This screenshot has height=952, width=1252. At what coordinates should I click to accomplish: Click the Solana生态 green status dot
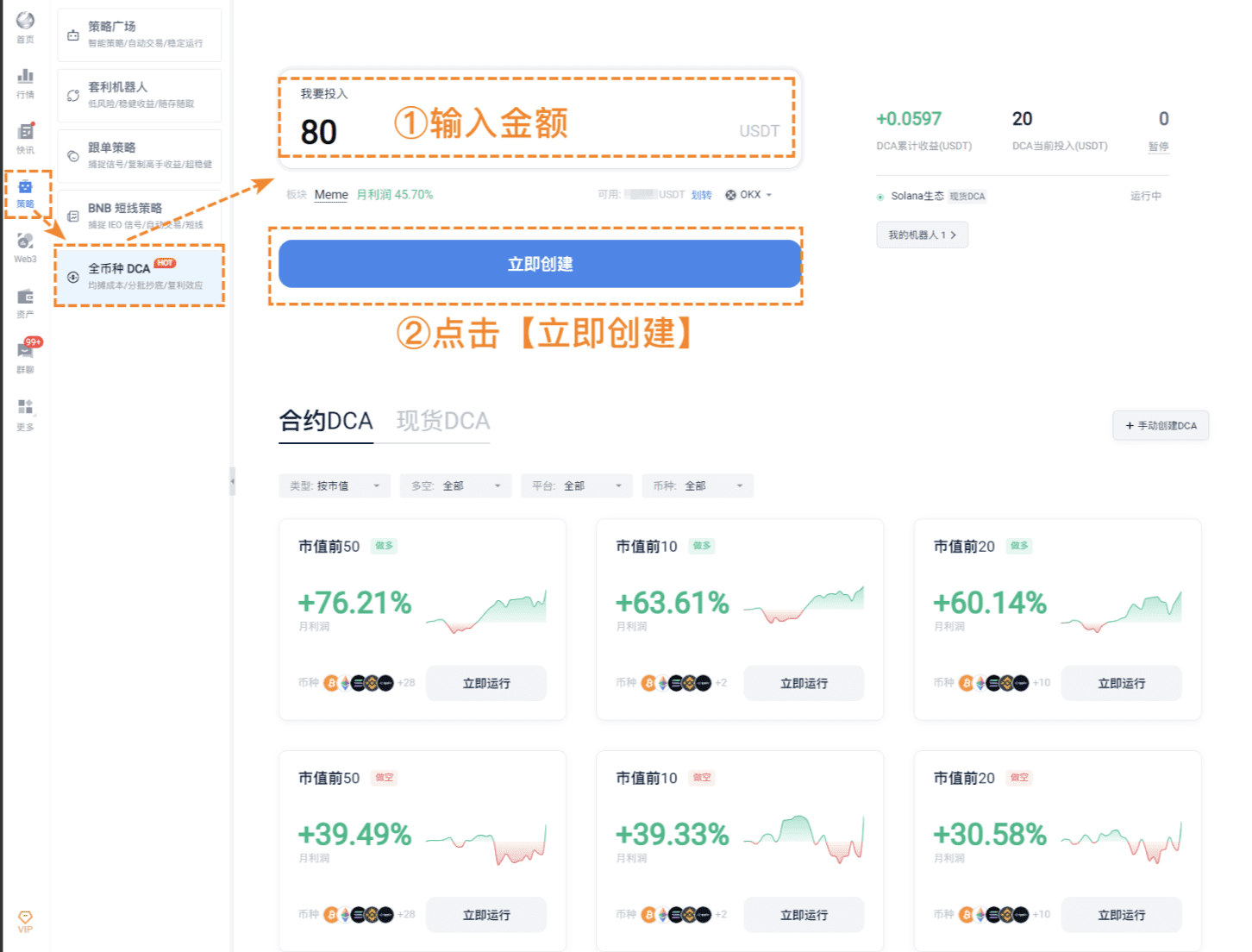(x=880, y=197)
